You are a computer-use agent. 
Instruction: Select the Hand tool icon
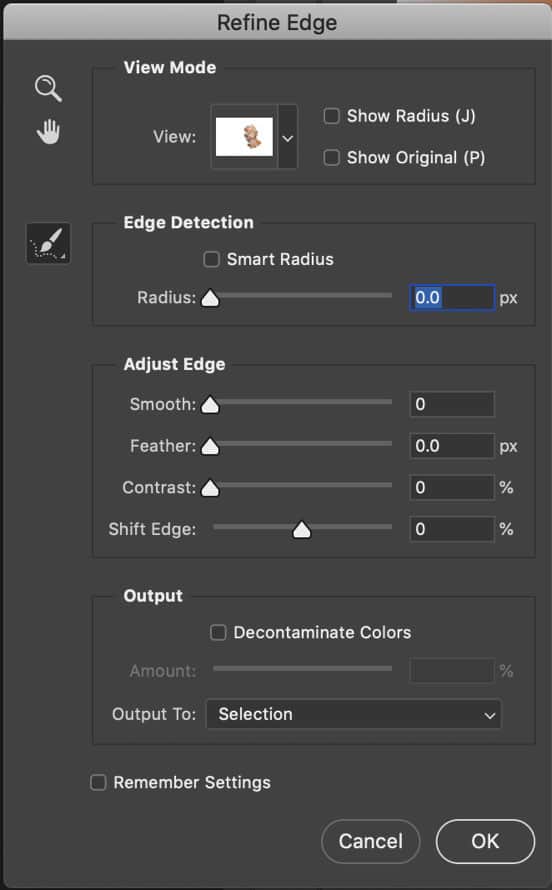click(48, 132)
